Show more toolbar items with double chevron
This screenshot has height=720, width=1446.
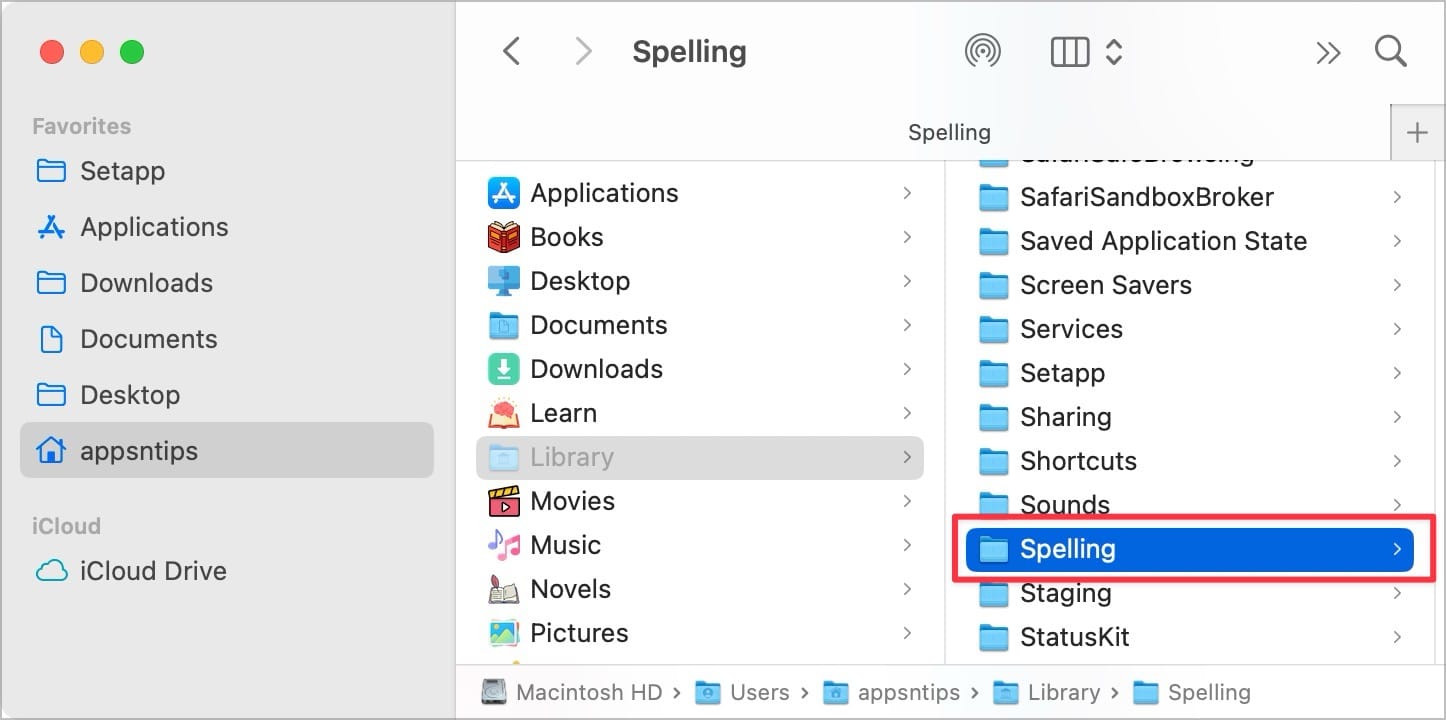[1328, 52]
